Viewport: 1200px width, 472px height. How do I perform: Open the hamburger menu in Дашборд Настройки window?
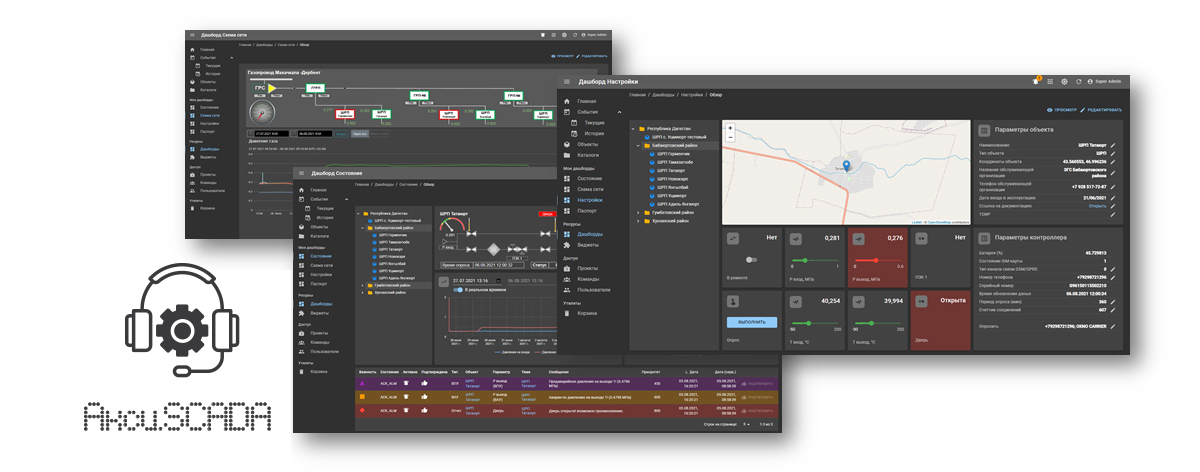(567, 80)
